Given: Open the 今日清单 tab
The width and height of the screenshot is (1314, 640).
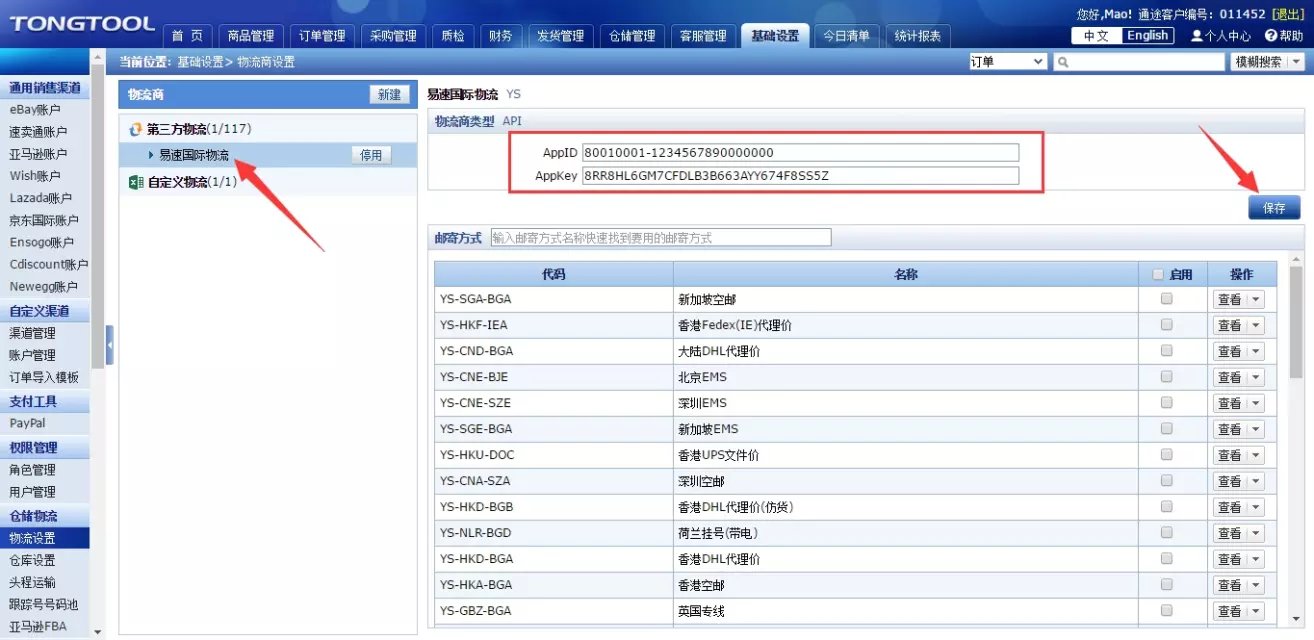Looking at the screenshot, I should [x=846, y=36].
